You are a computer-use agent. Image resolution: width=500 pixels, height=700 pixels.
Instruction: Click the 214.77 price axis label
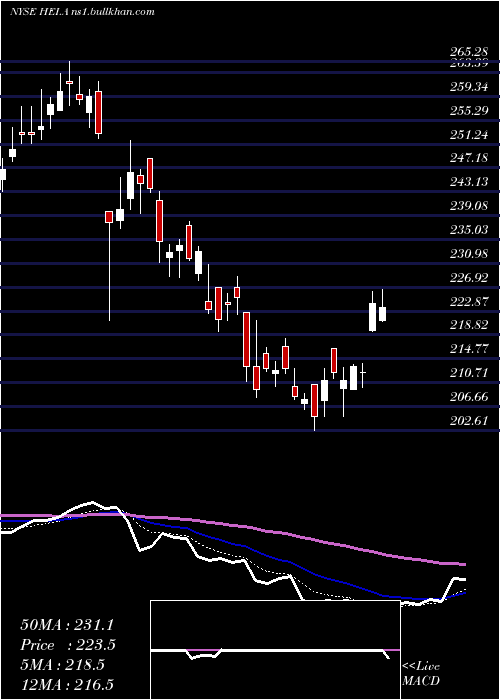point(469,348)
